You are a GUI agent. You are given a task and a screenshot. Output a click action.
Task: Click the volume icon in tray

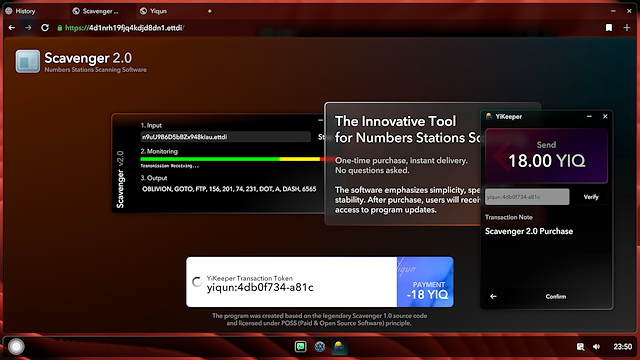pos(597,347)
